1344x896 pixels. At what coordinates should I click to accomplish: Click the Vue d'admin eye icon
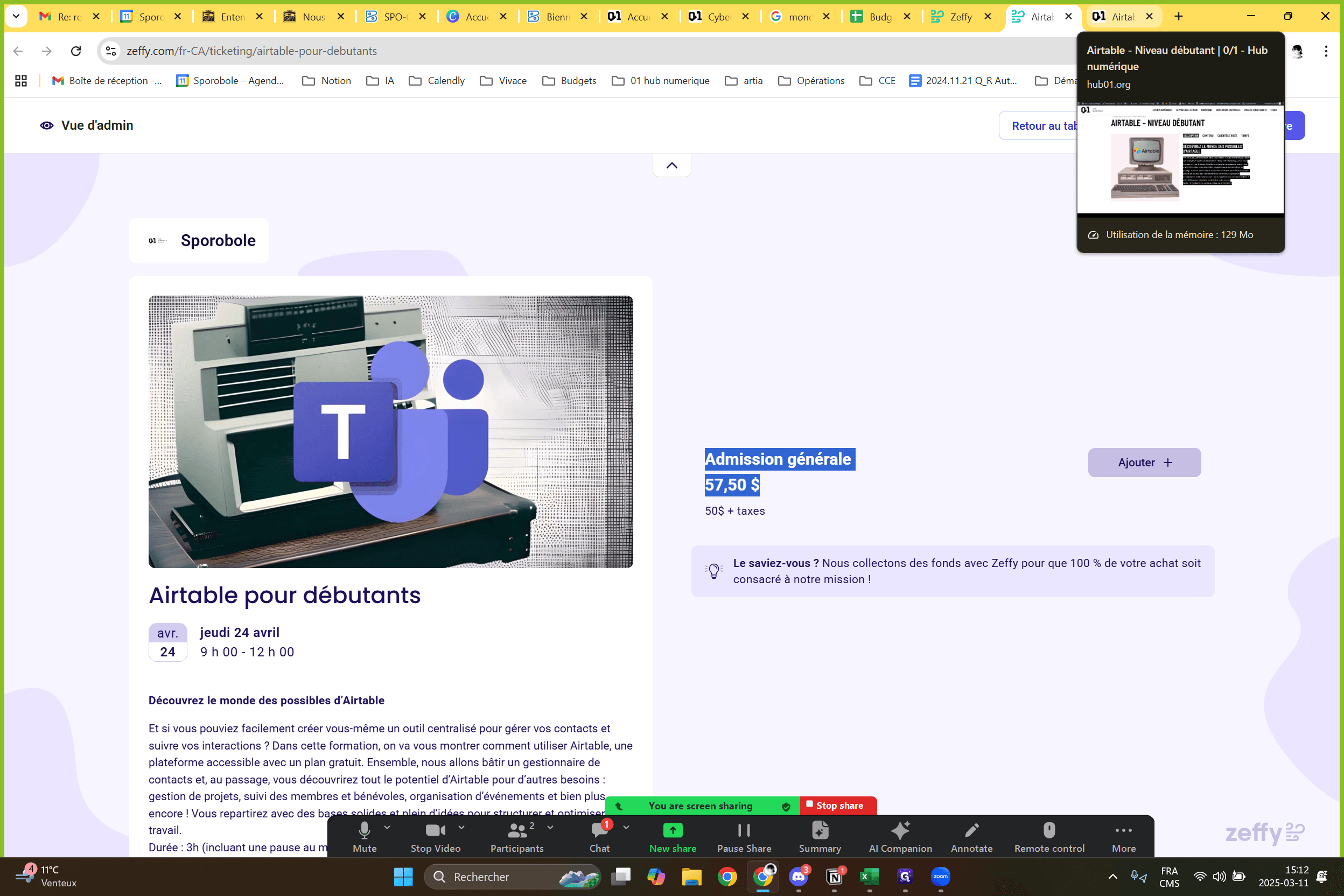pos(47,125)
